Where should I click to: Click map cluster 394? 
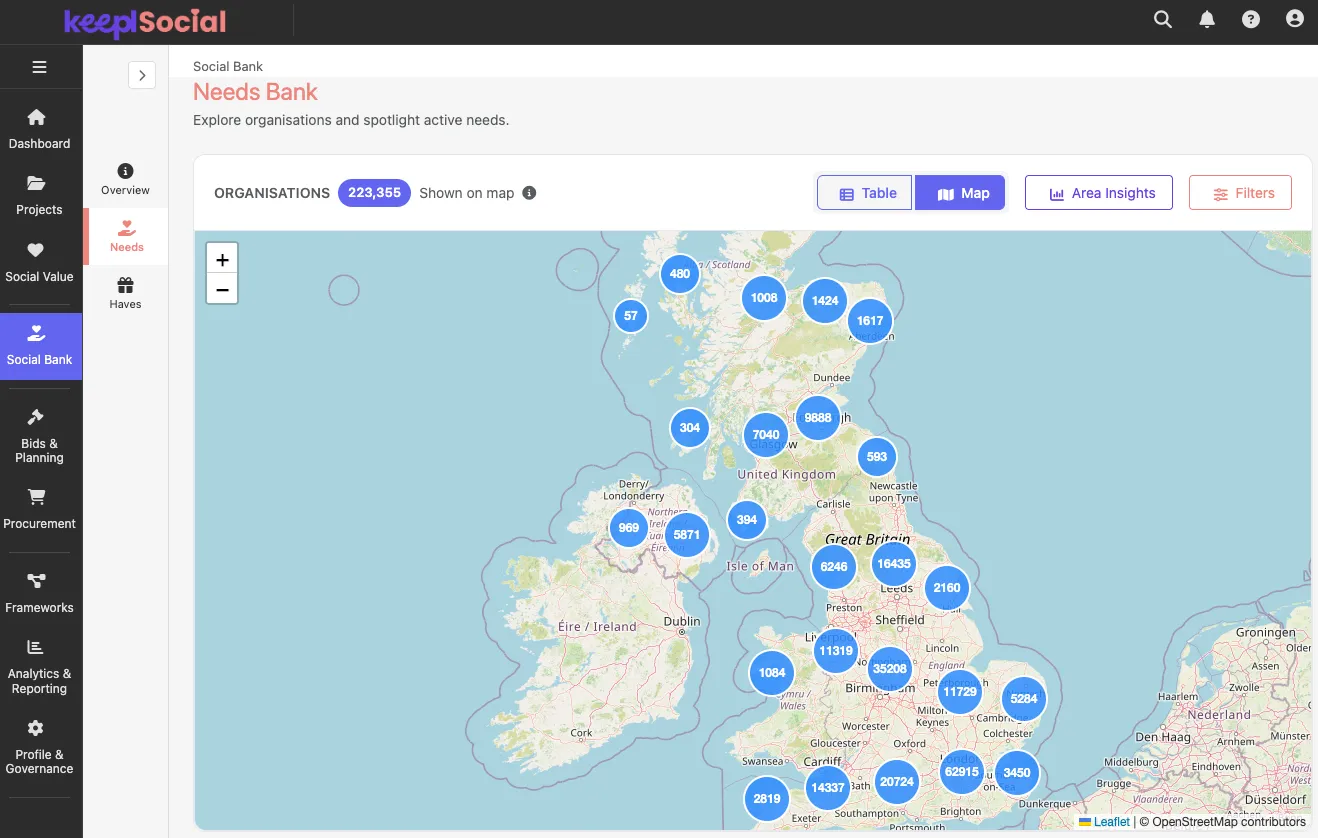747,520
